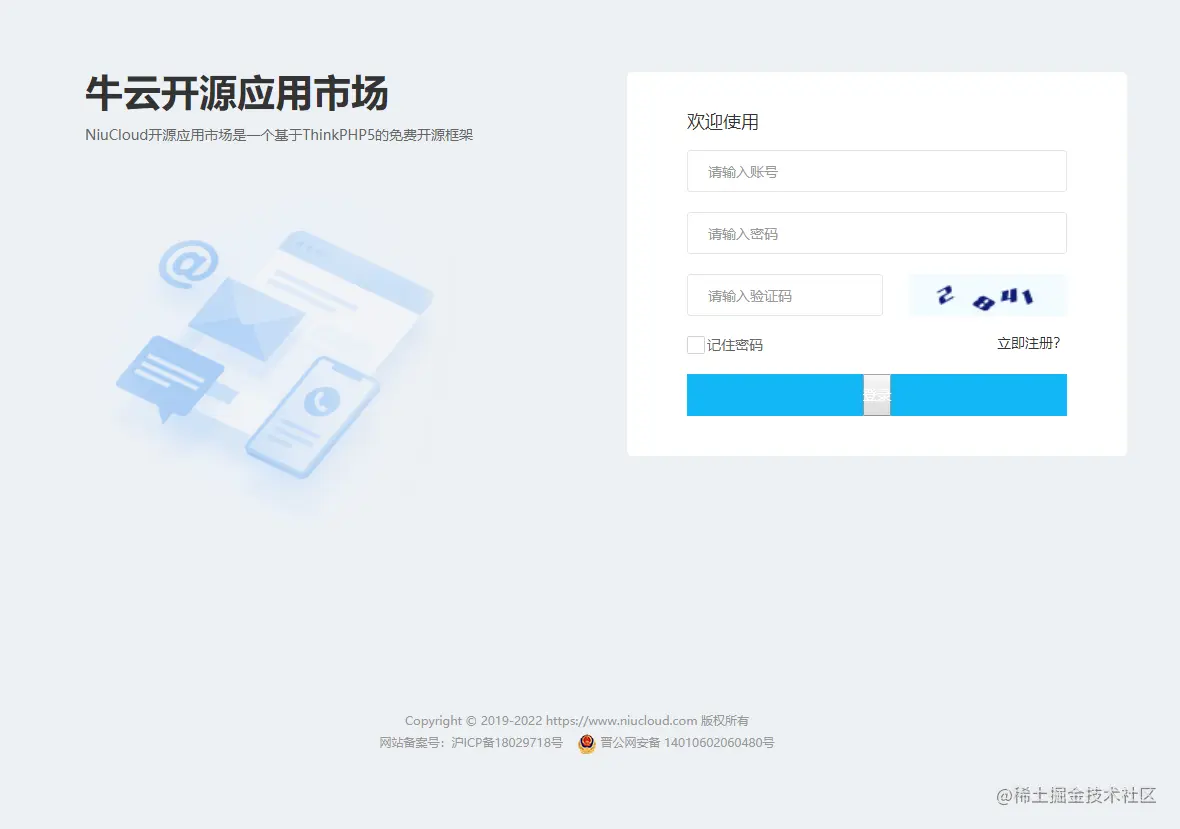Click the police badge icon beside 晋公网安备
Image resolution: width=1180 pixels, height=829 pixels.
(x=586, y=743)
